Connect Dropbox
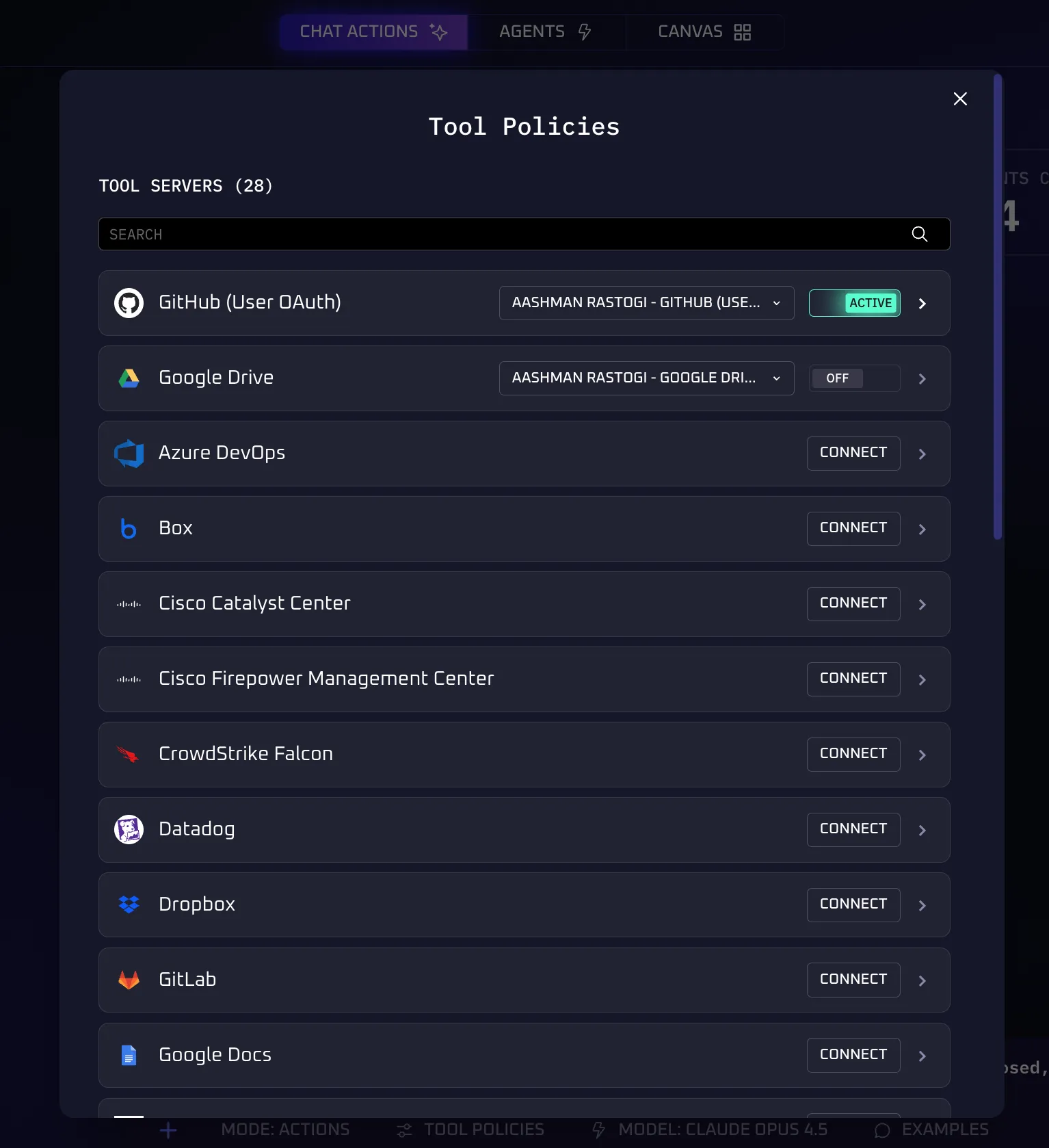Viewport: 1049px width, 1148px height. click(x=853, y=904)
